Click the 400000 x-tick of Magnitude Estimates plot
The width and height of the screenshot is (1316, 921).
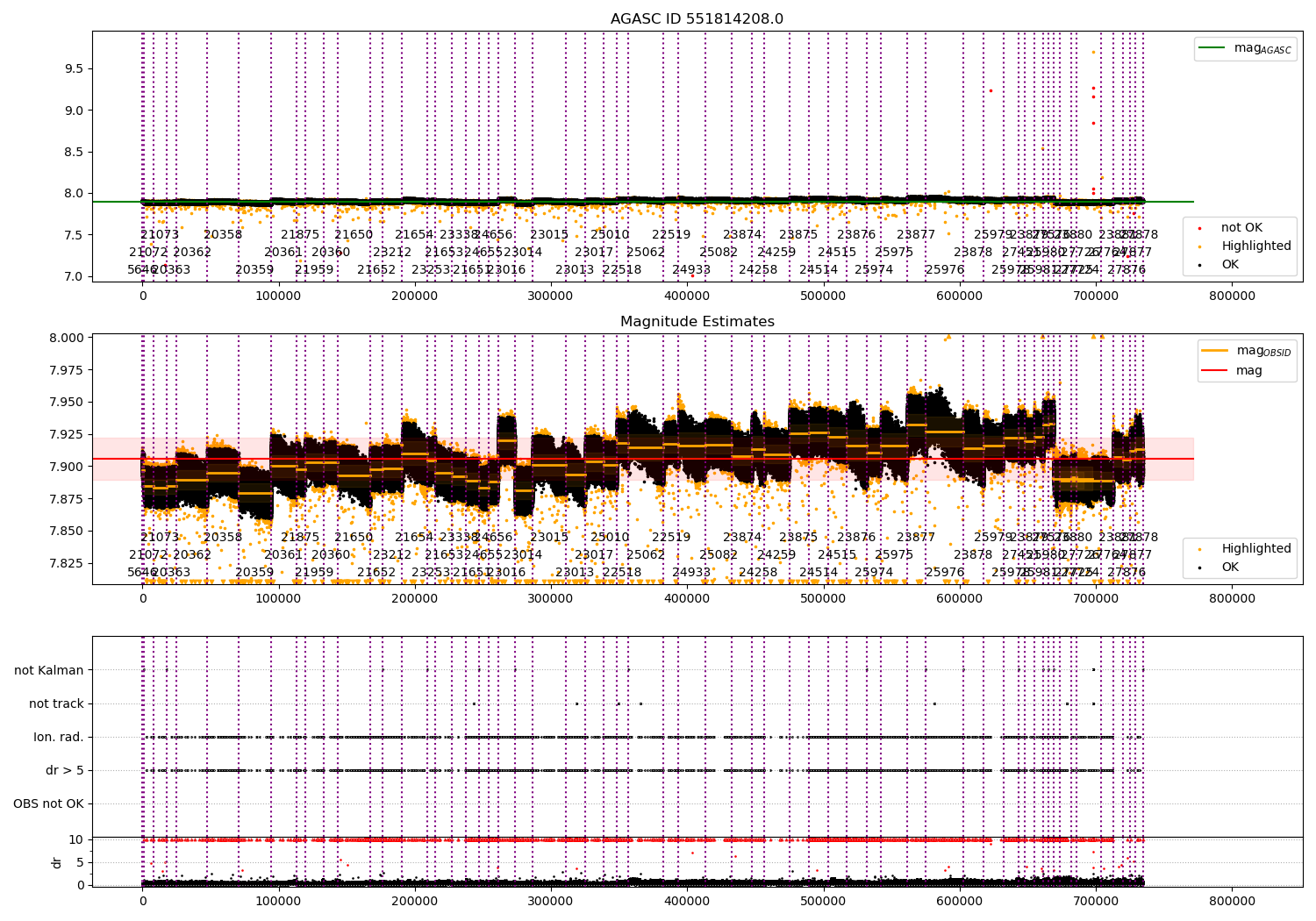687,599
